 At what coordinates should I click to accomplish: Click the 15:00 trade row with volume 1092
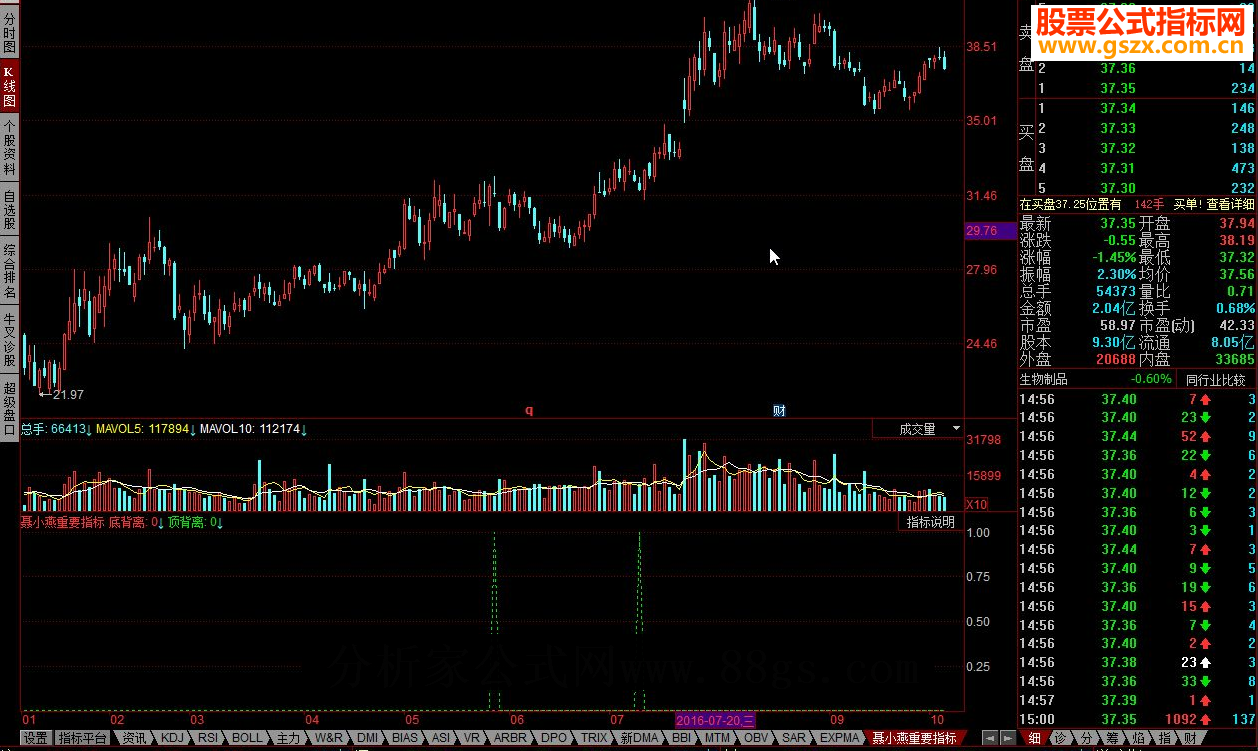click(1137, 719)
